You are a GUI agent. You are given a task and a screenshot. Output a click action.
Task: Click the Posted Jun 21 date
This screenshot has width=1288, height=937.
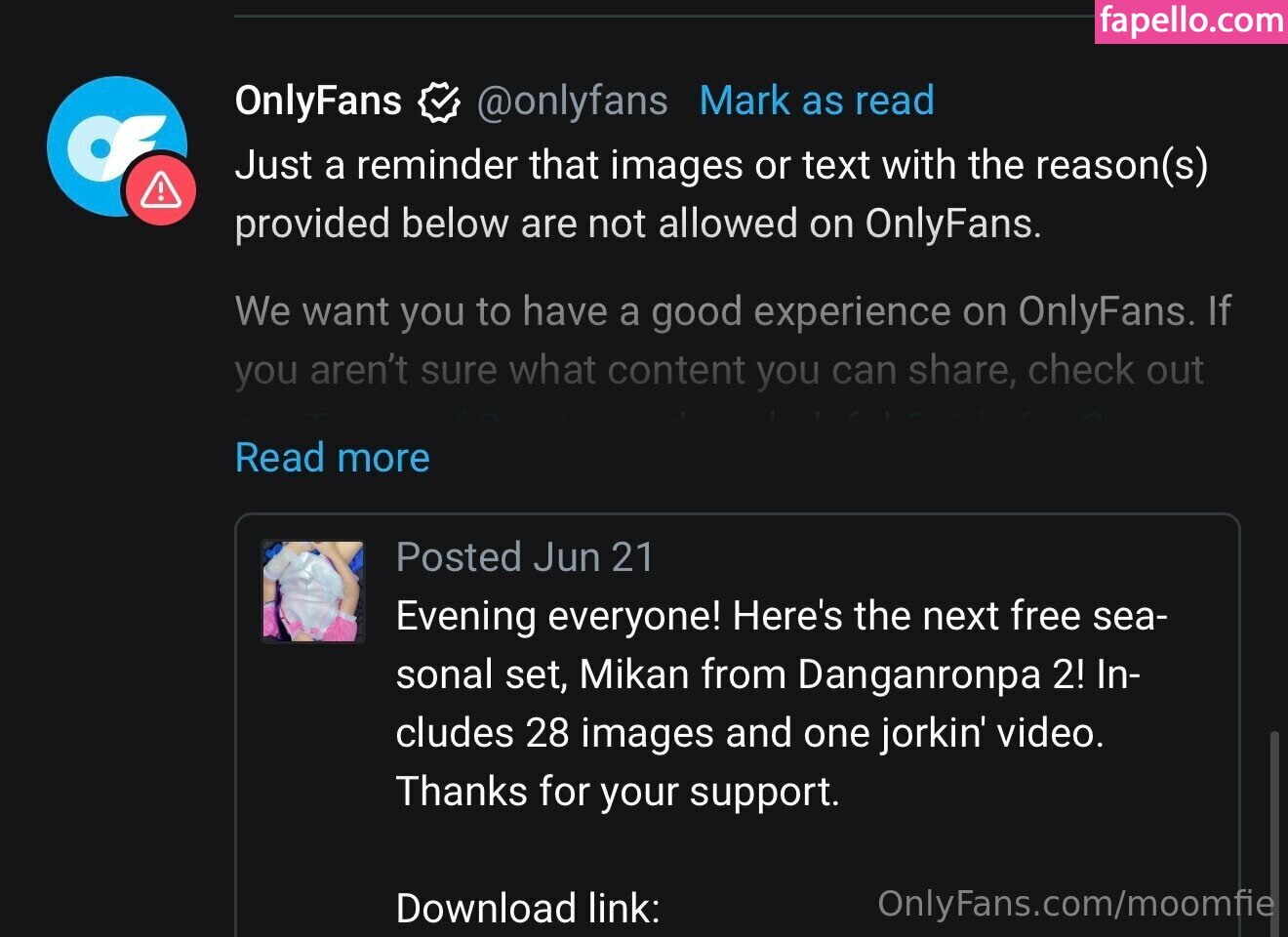tap(525, 557)
